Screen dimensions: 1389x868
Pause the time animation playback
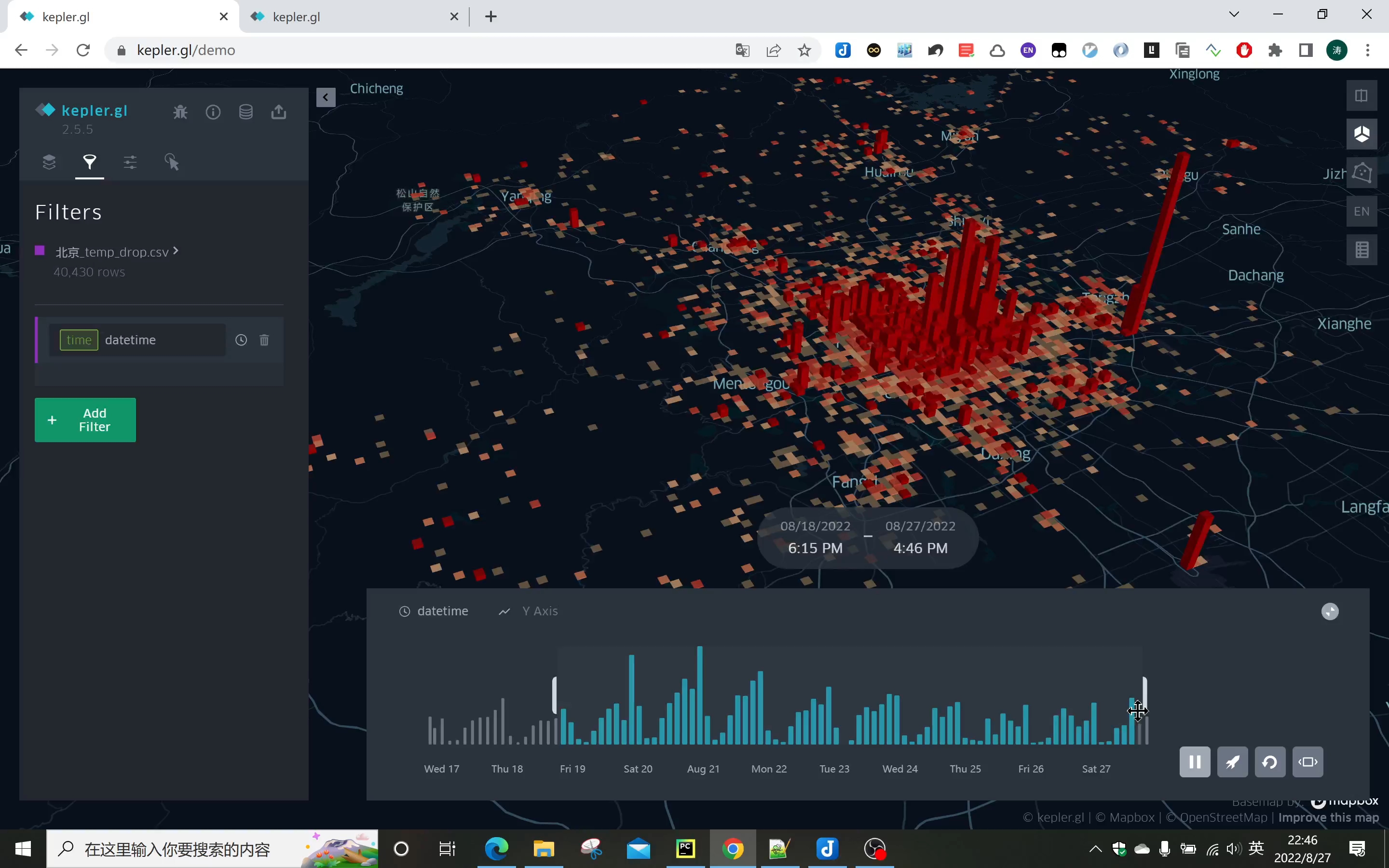(x=1195, y=762)
